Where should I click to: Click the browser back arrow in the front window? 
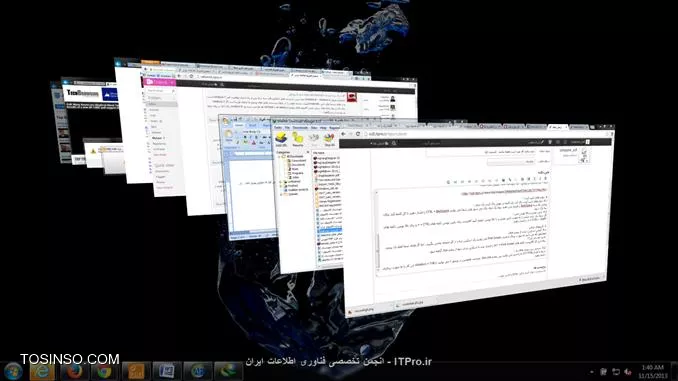pyautogui.click(x=343, y=134)
